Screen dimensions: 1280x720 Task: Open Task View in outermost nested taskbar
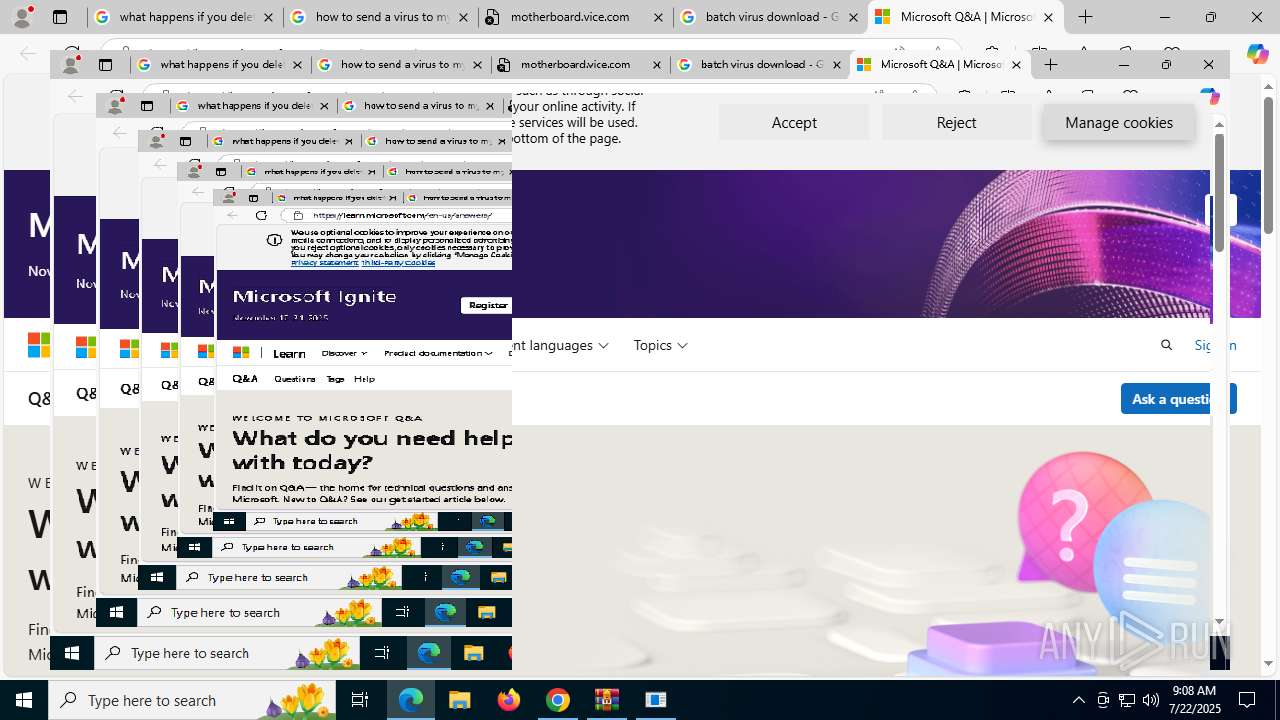(382, 653)
